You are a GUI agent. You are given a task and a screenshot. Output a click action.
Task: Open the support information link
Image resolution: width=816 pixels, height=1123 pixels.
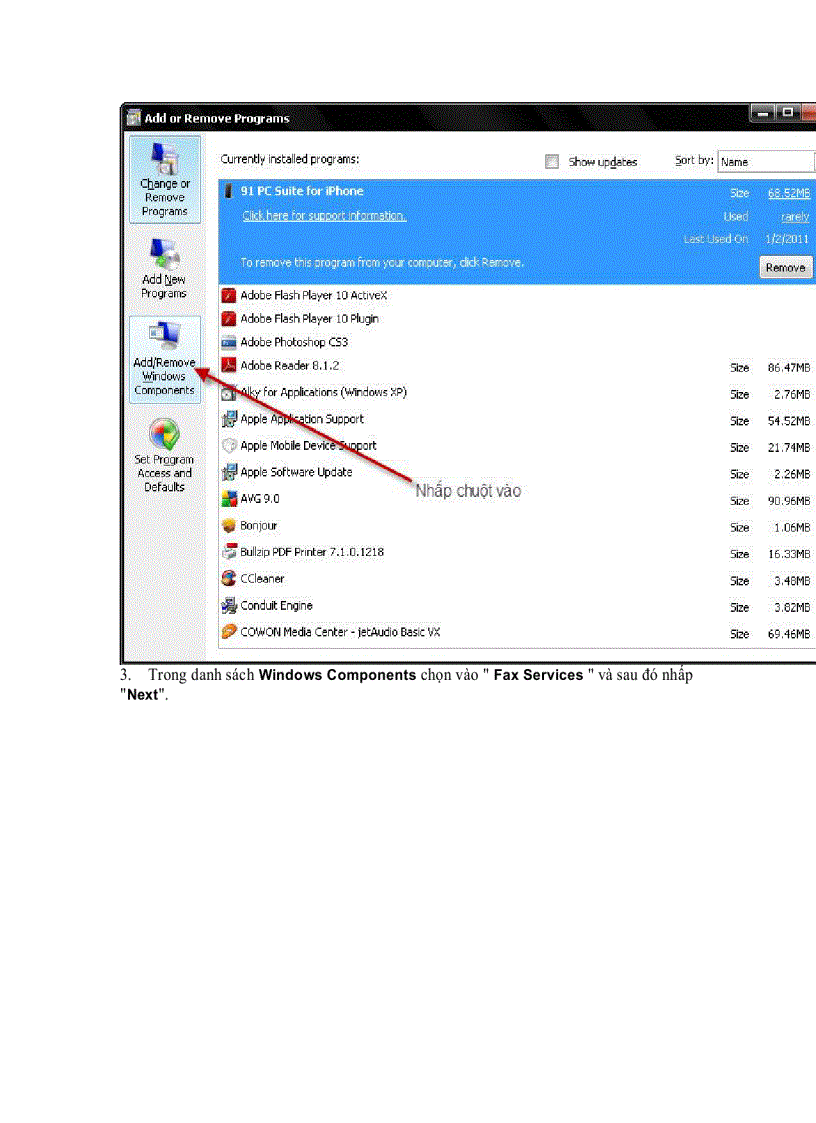point(323,216)
